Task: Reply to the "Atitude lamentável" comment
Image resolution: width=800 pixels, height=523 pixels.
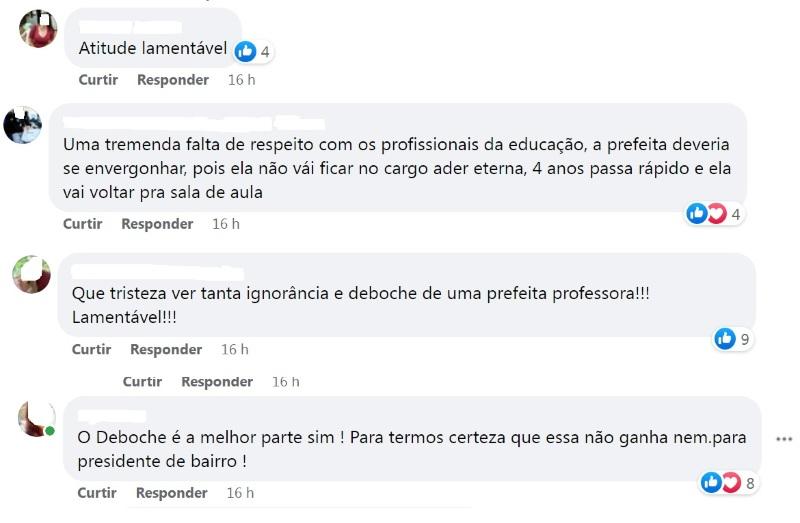Action: (x=172, y=79)
